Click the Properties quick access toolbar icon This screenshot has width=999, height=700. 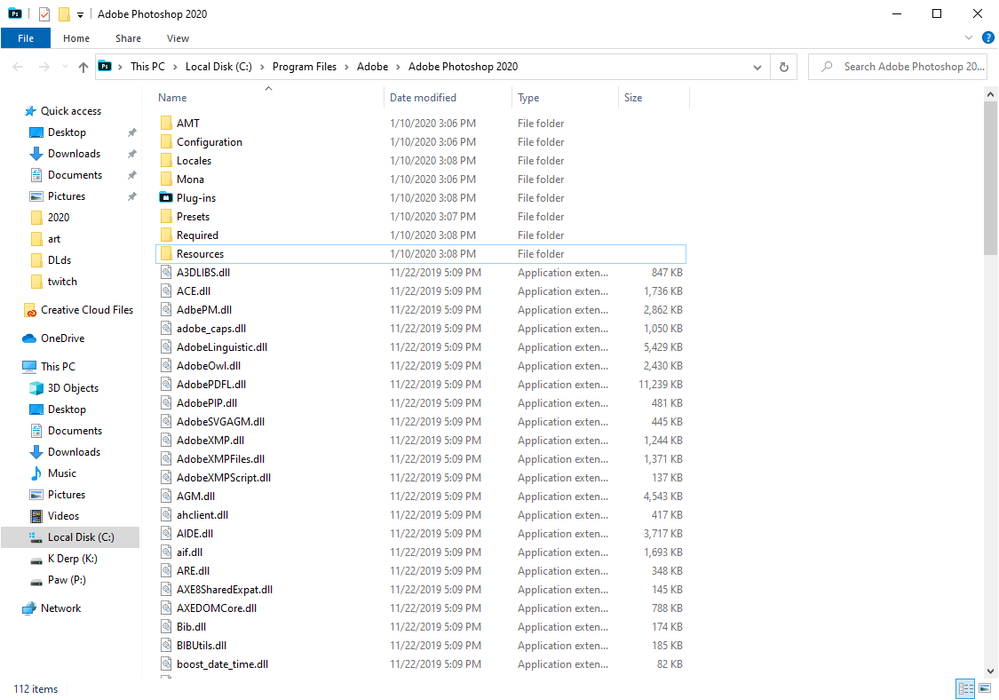click(44, 14)
